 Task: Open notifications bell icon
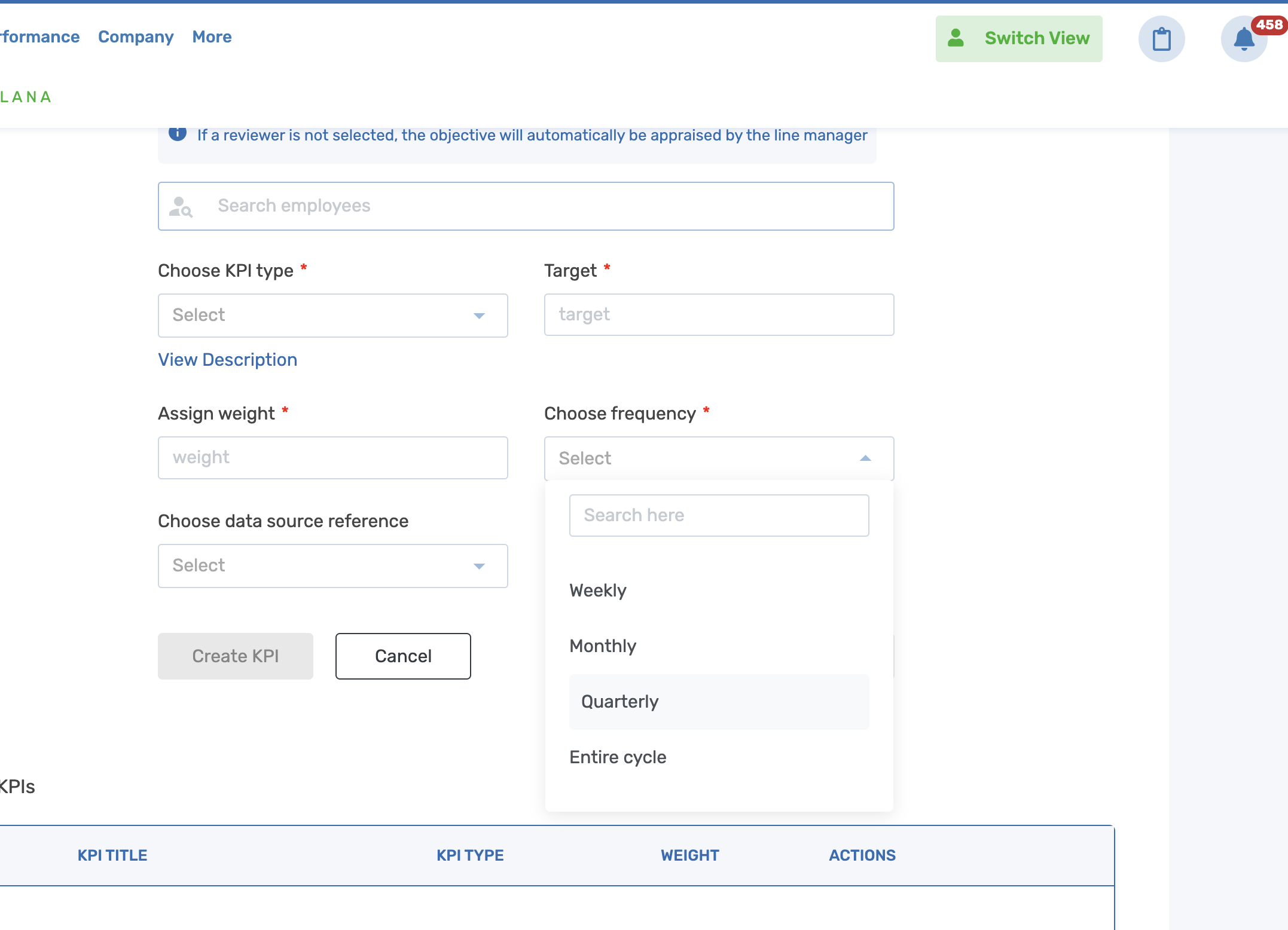(x=1243, y=40)
